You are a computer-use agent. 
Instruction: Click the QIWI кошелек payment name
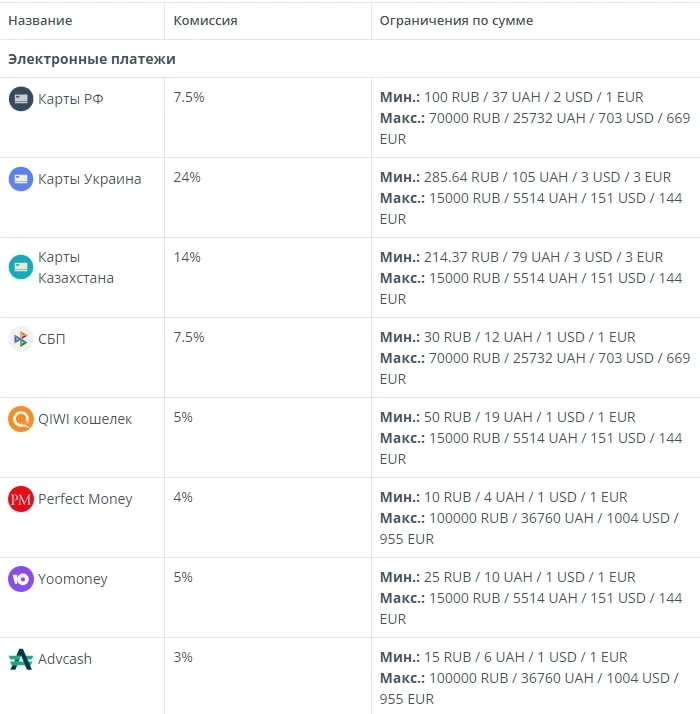click(x=85, y=419)
